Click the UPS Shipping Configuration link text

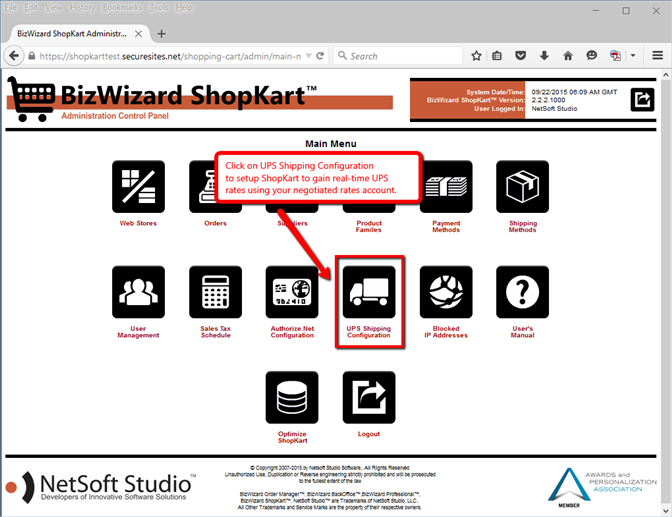[x=369, y=332]
